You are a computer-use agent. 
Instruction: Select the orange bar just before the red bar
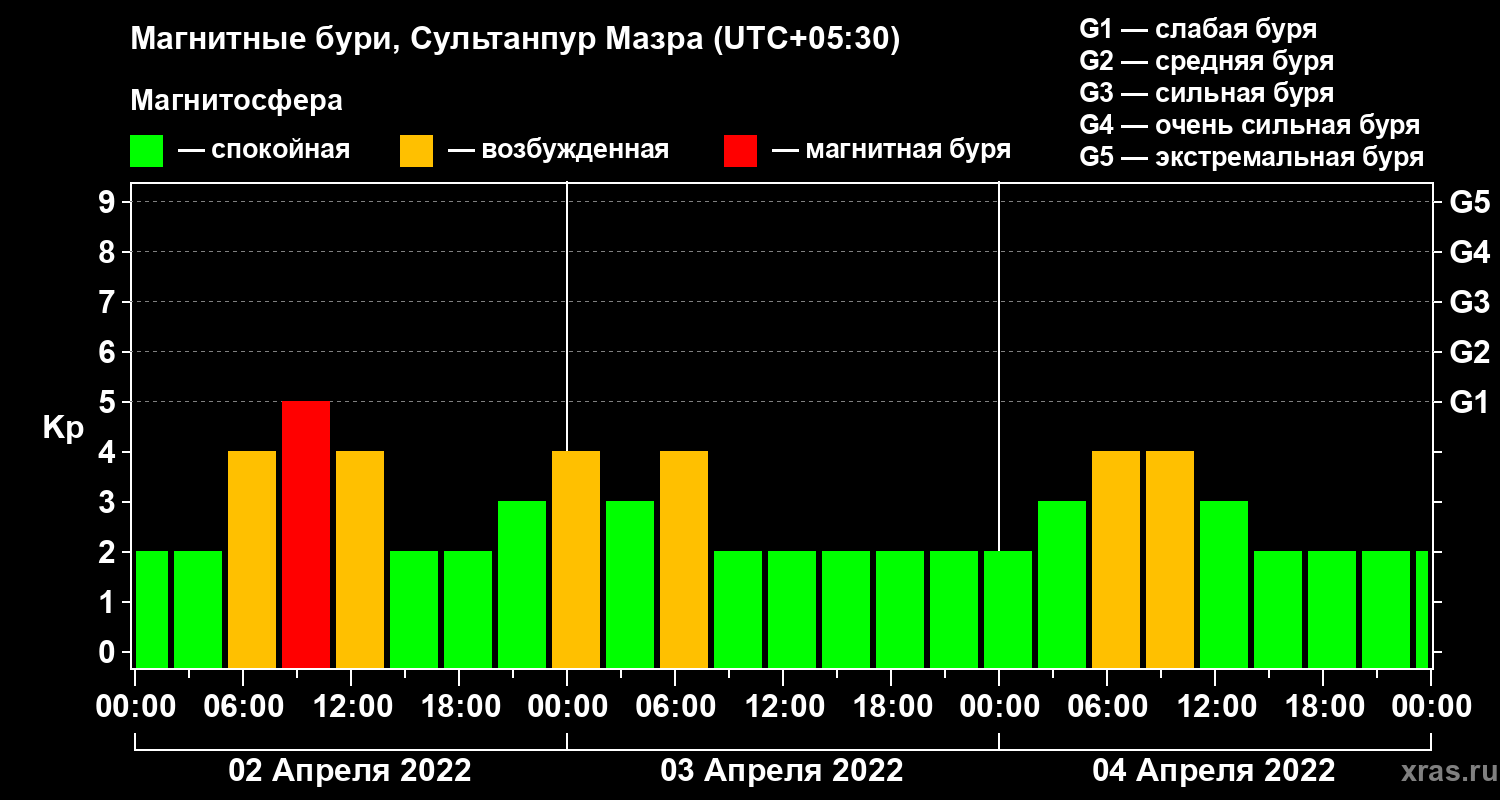pyautogui.click(x=252, y=560)
